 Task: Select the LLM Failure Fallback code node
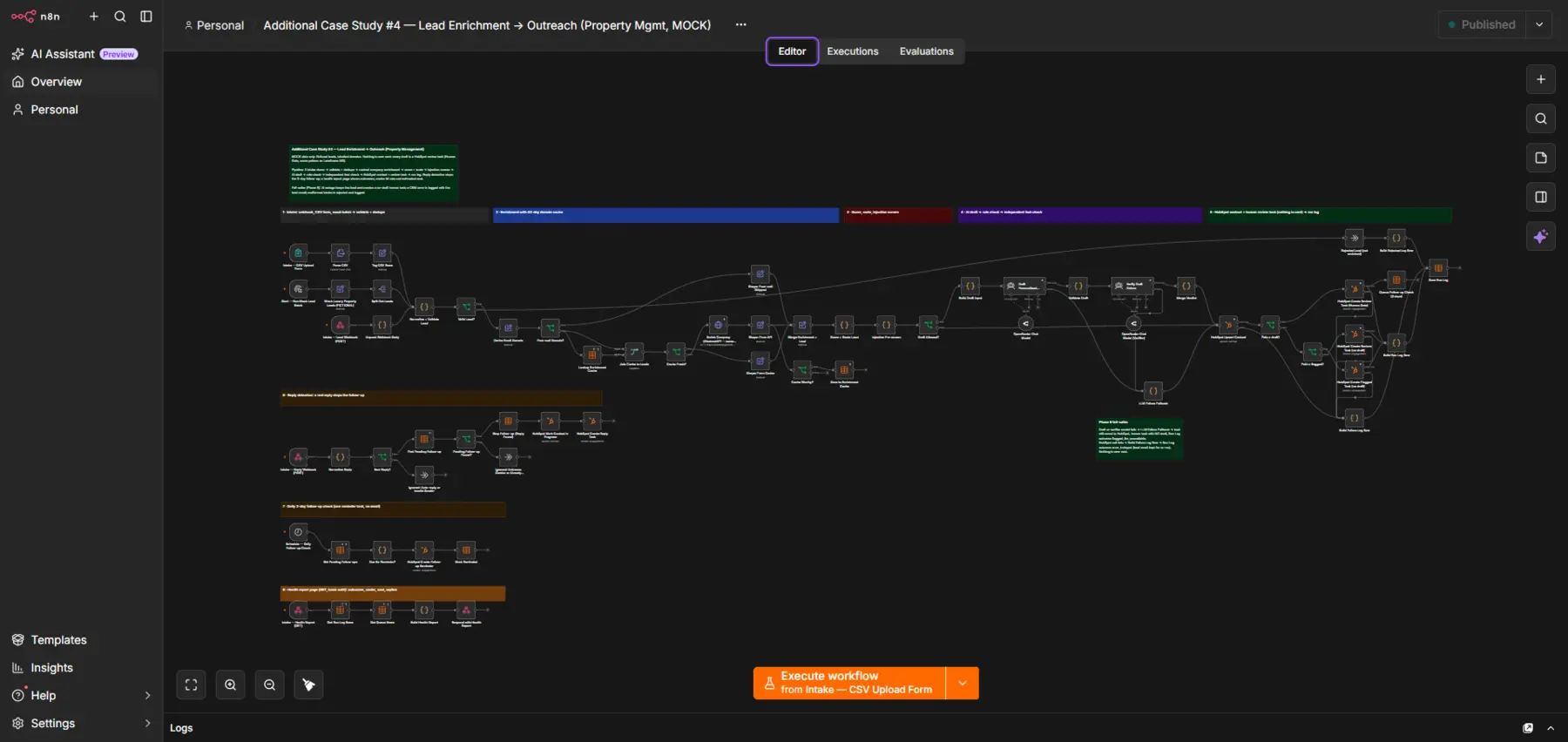[x=1153, y=391]
